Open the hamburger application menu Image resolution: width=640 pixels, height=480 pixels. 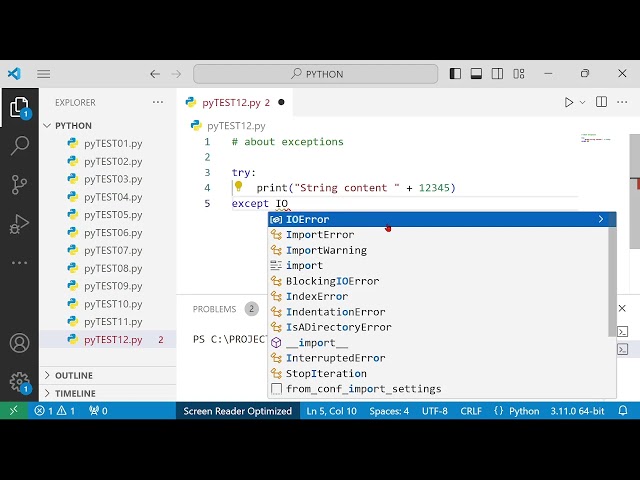pos(44,74)
